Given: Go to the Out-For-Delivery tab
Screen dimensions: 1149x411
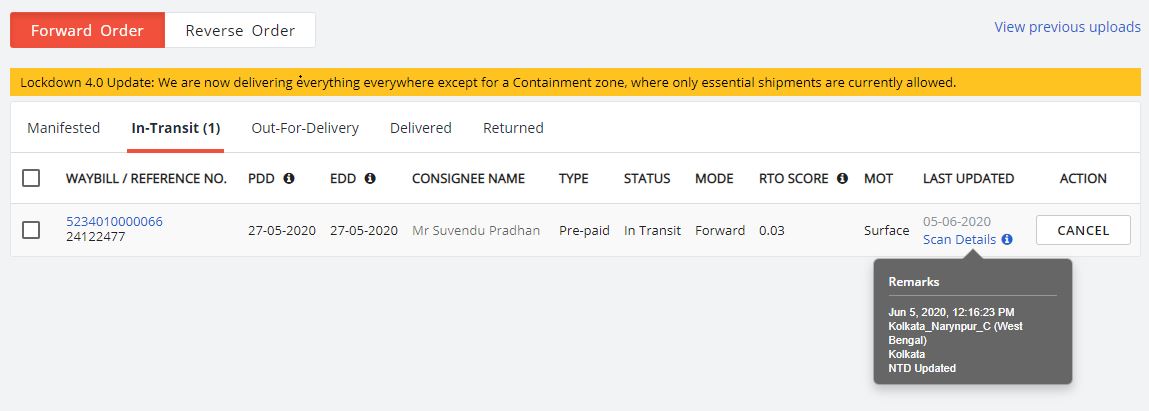Looking at the screenshot, I should 305,128.
